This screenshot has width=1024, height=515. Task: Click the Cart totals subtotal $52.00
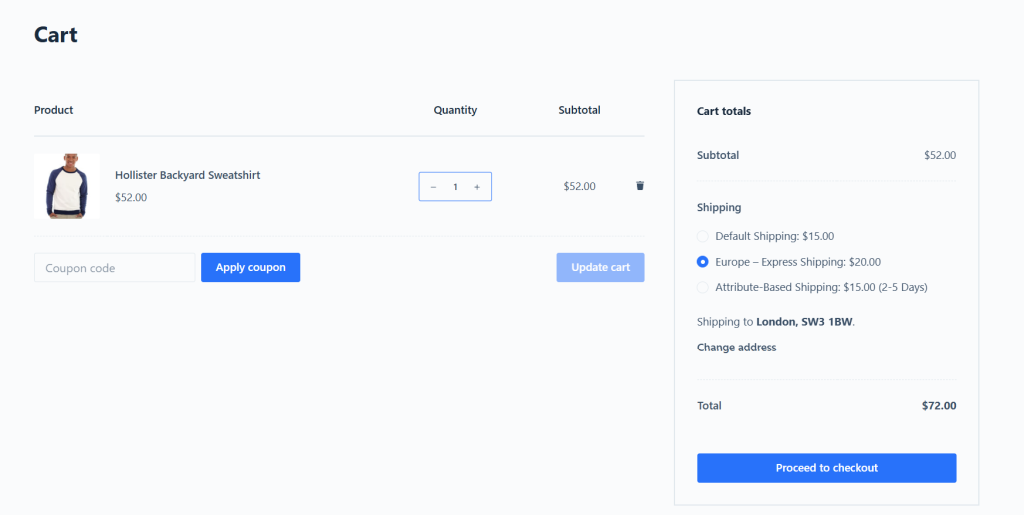pos(940,155)
